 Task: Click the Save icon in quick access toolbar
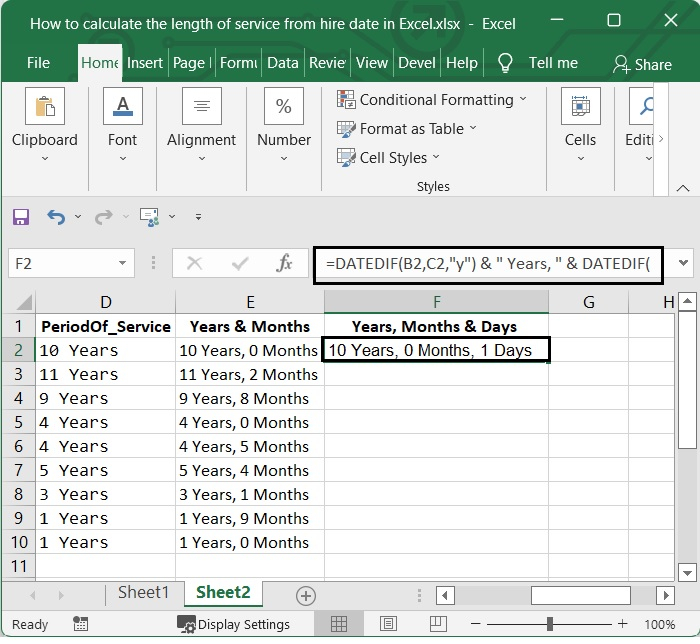21,217
